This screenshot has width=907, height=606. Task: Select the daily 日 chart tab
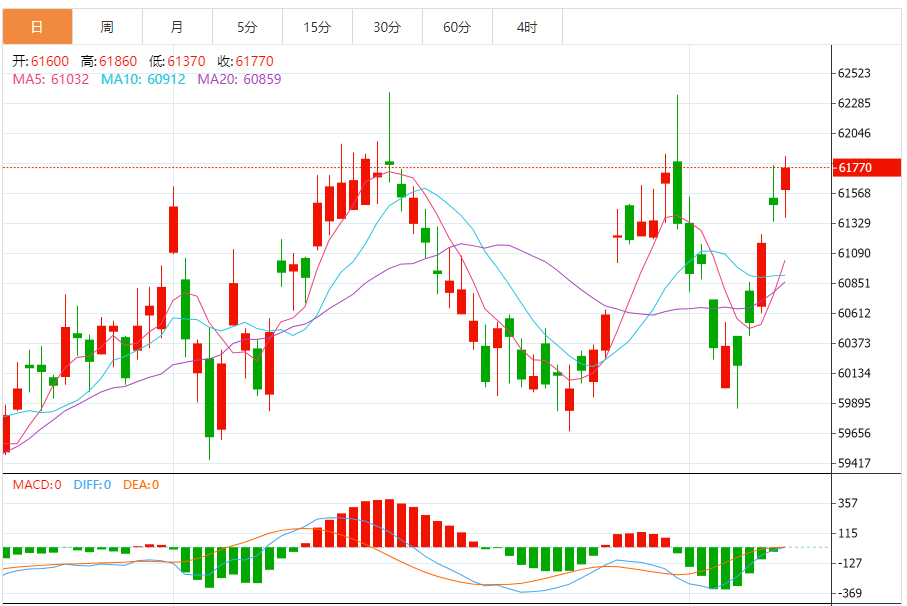tap(38, 27)
